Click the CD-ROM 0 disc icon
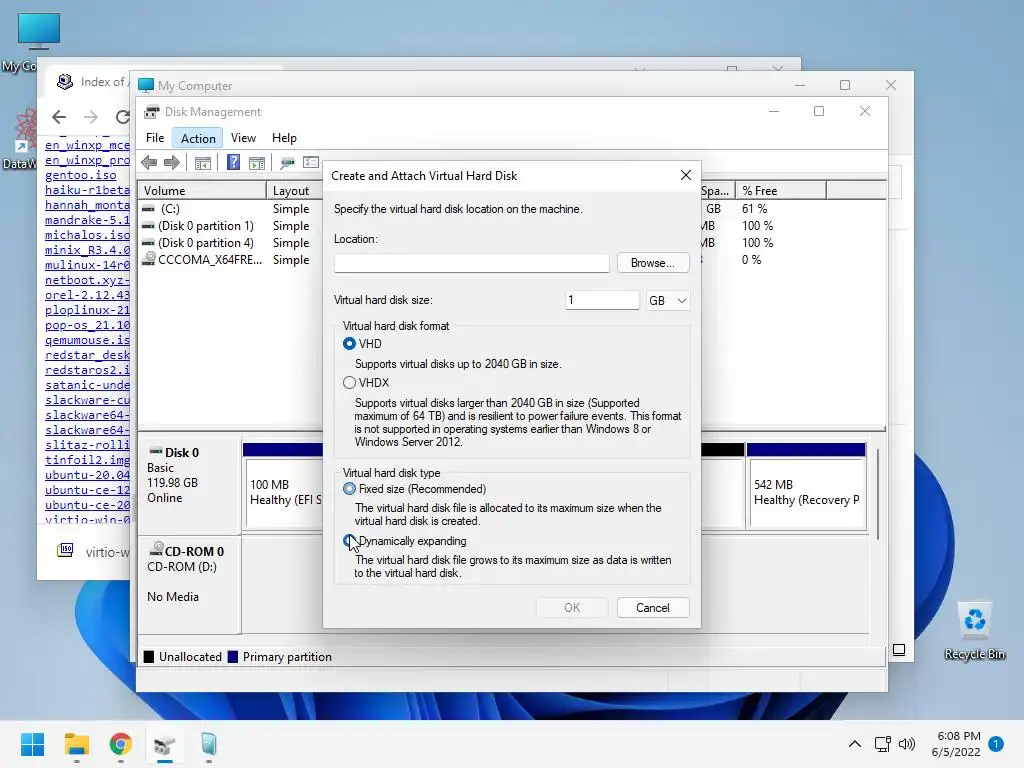1024x768 pixels. [x=157, y=549]
